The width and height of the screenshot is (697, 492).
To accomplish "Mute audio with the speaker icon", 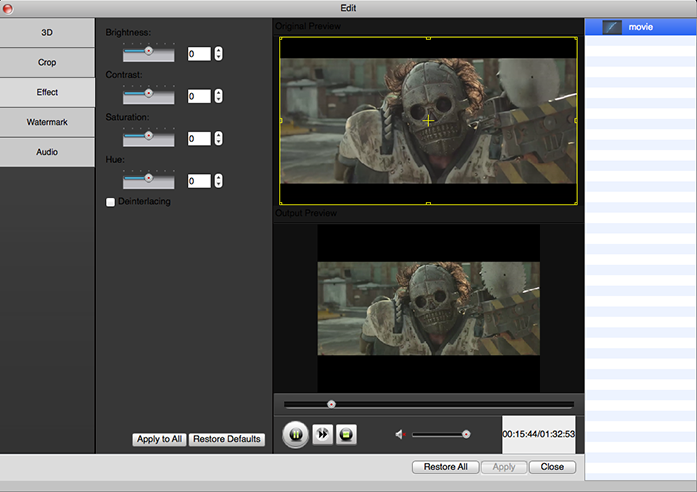I will click(400, 434).
